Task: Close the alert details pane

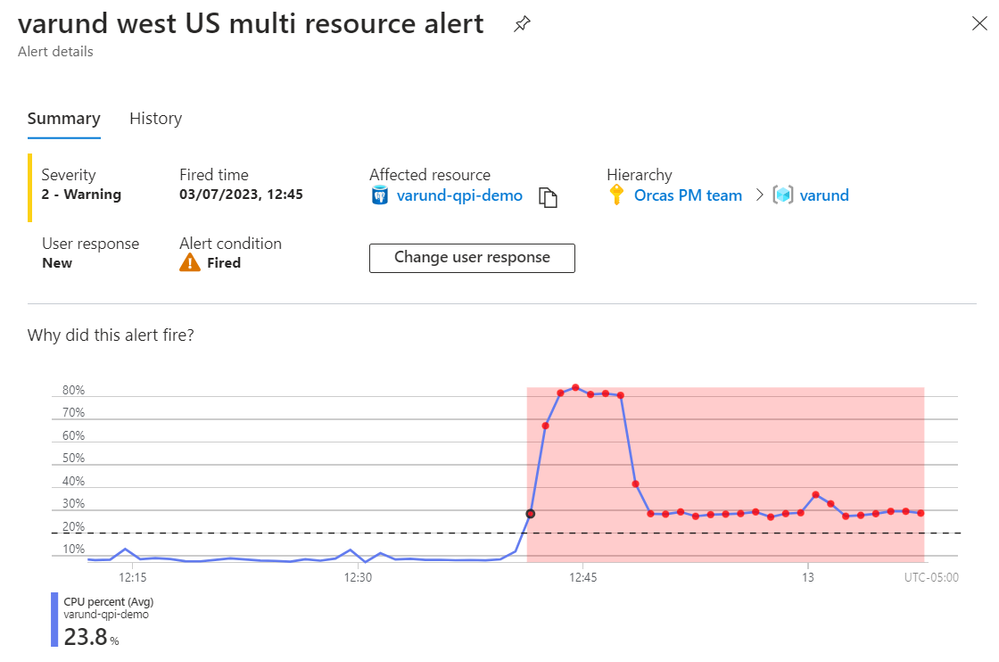Action: 979,24
